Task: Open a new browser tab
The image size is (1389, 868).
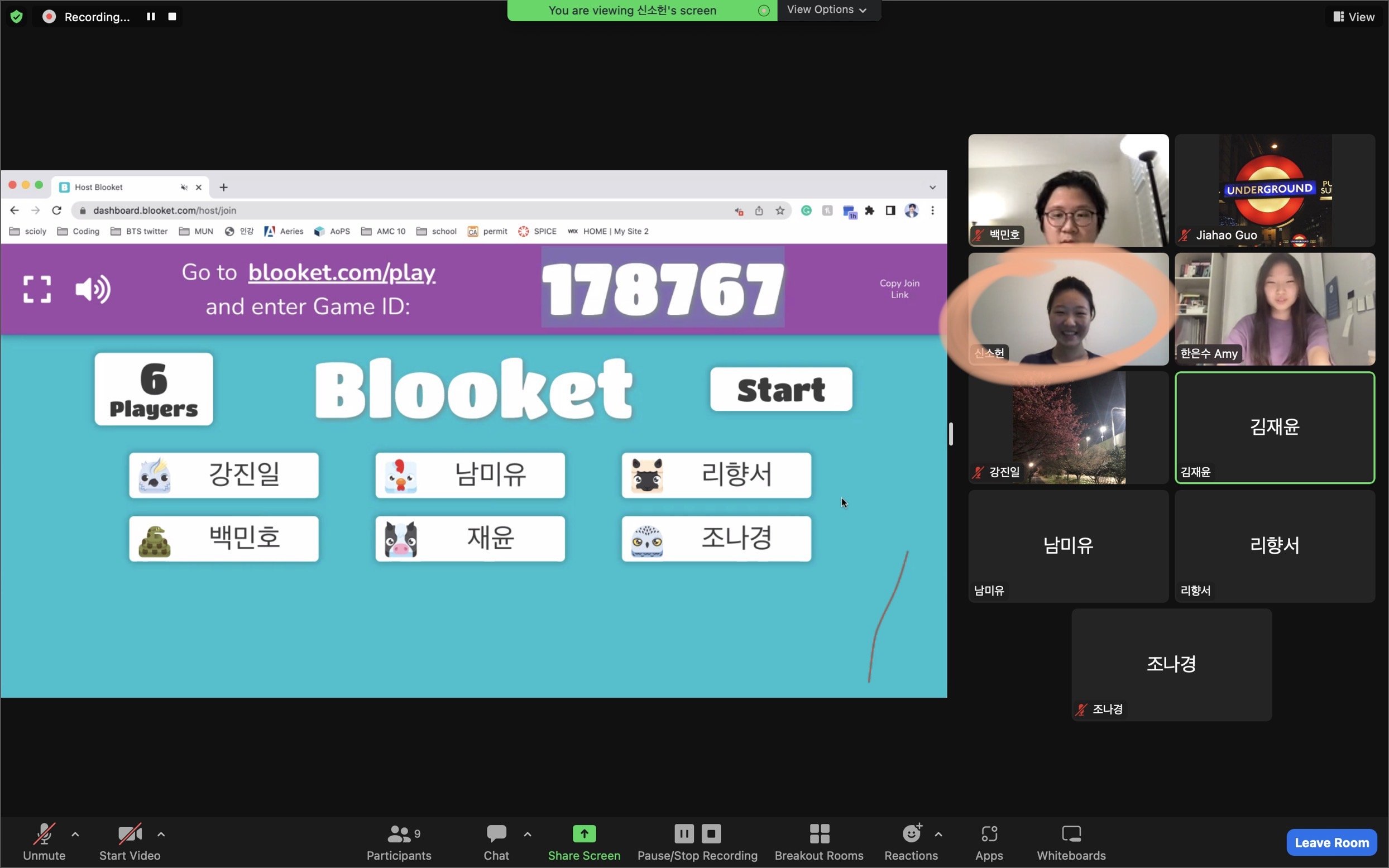Action: 223,187
